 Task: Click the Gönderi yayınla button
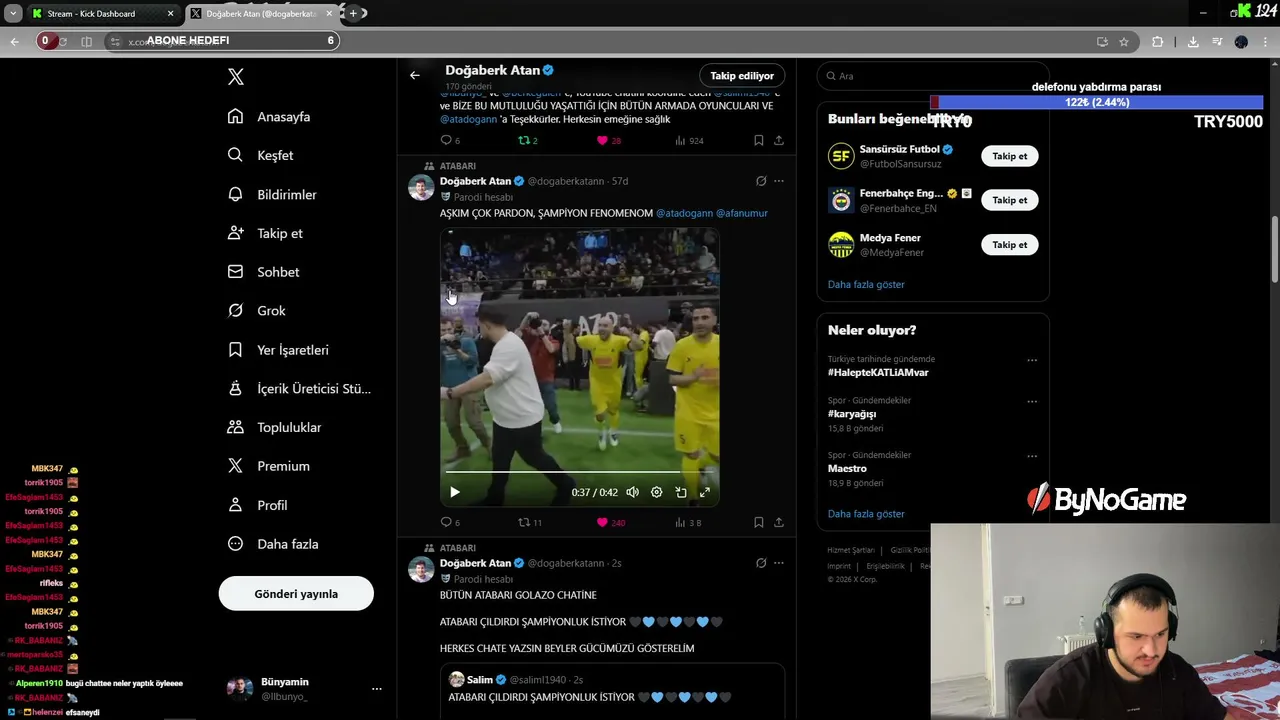click(296, 594)
